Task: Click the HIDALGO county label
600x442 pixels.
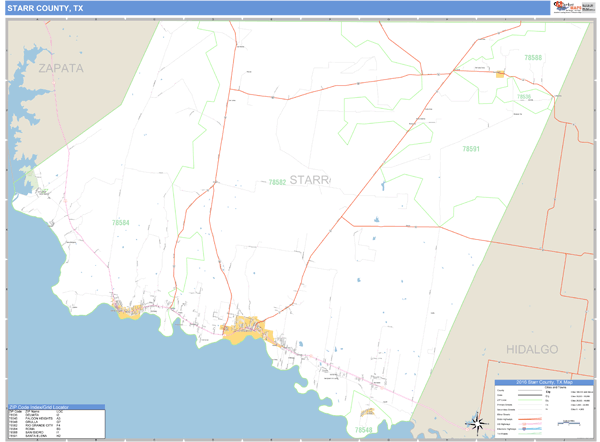Action: click(x=532, y=349)
